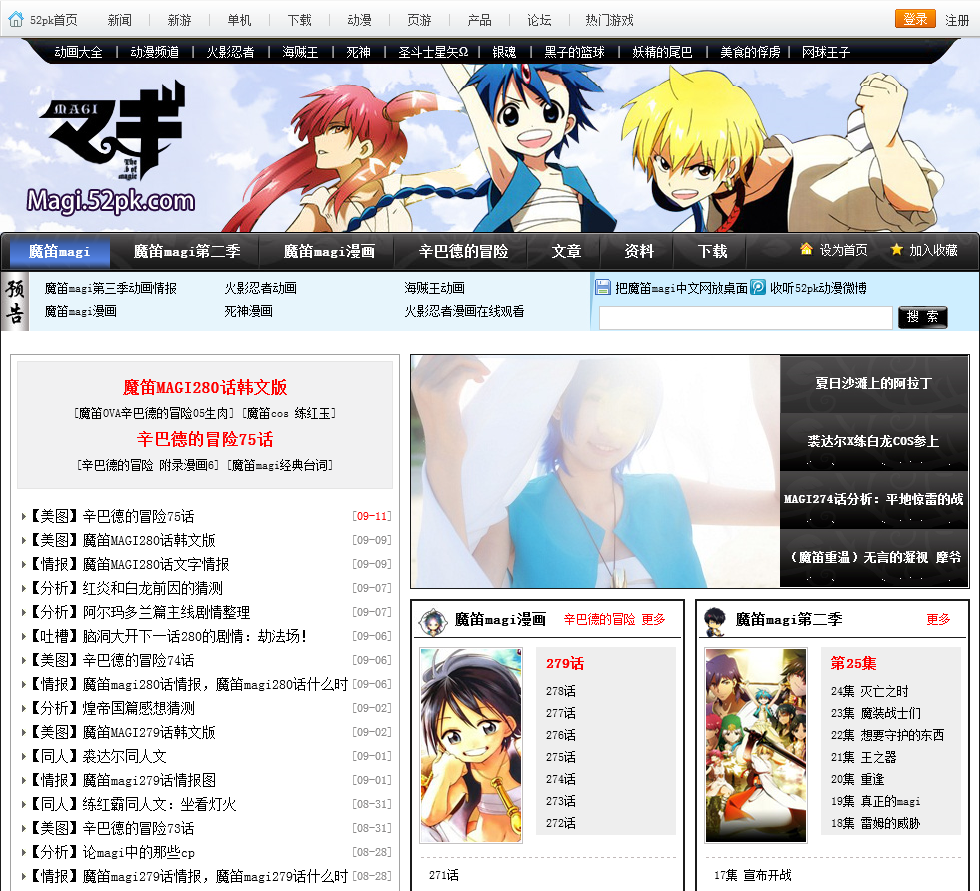Click the orange 登录 button

click(915, 19)
